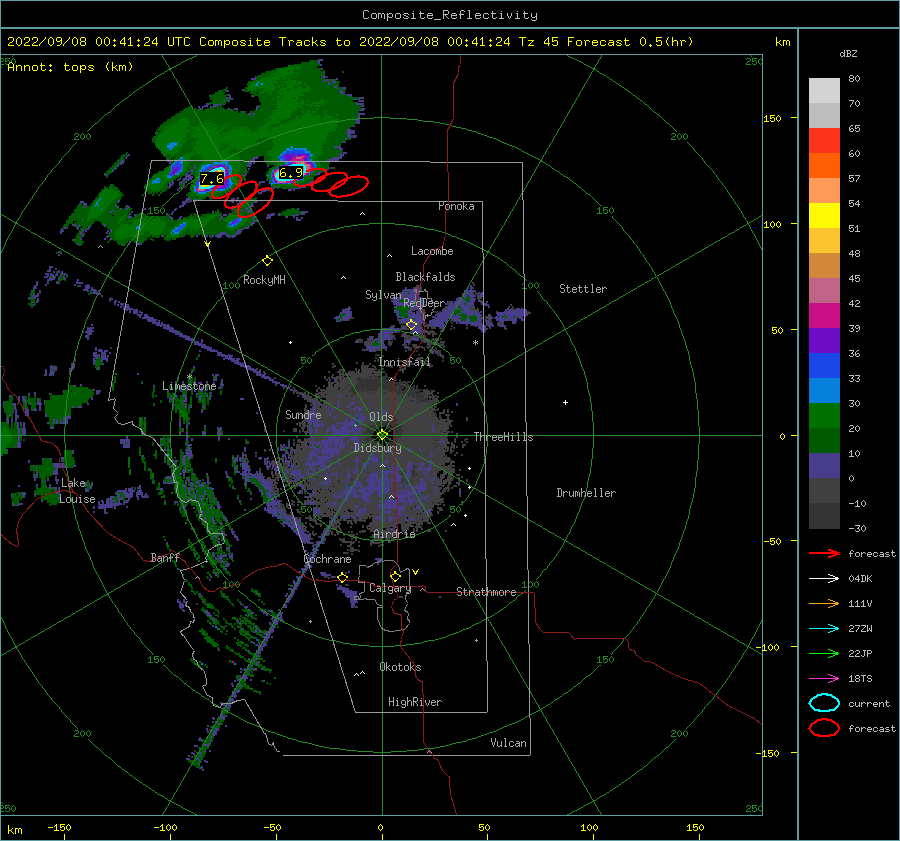Select the Lacombe town label
Viewport: 900px width, 841px height.
click(432, 251)
